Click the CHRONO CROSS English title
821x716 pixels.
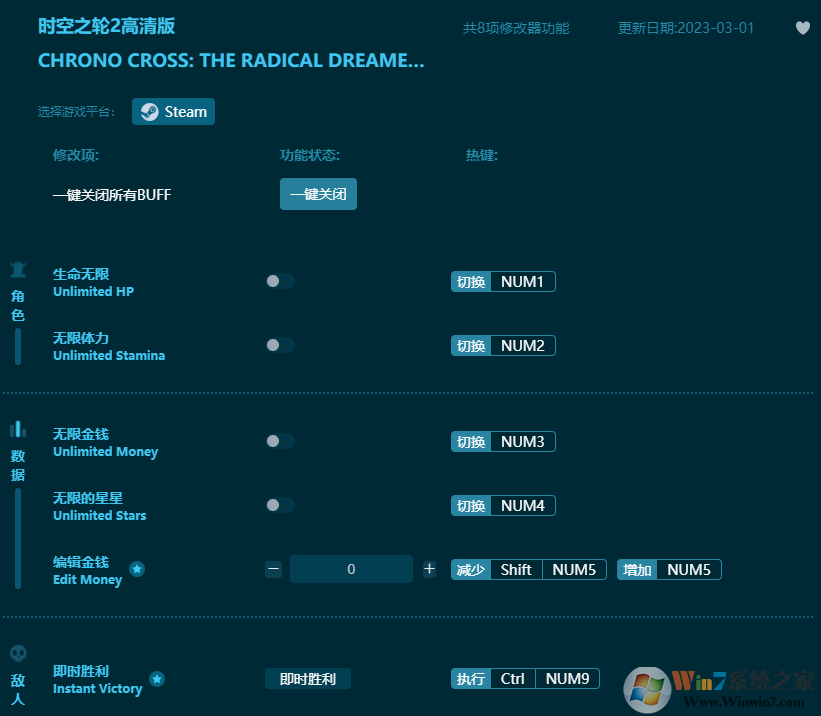(231, 60)
